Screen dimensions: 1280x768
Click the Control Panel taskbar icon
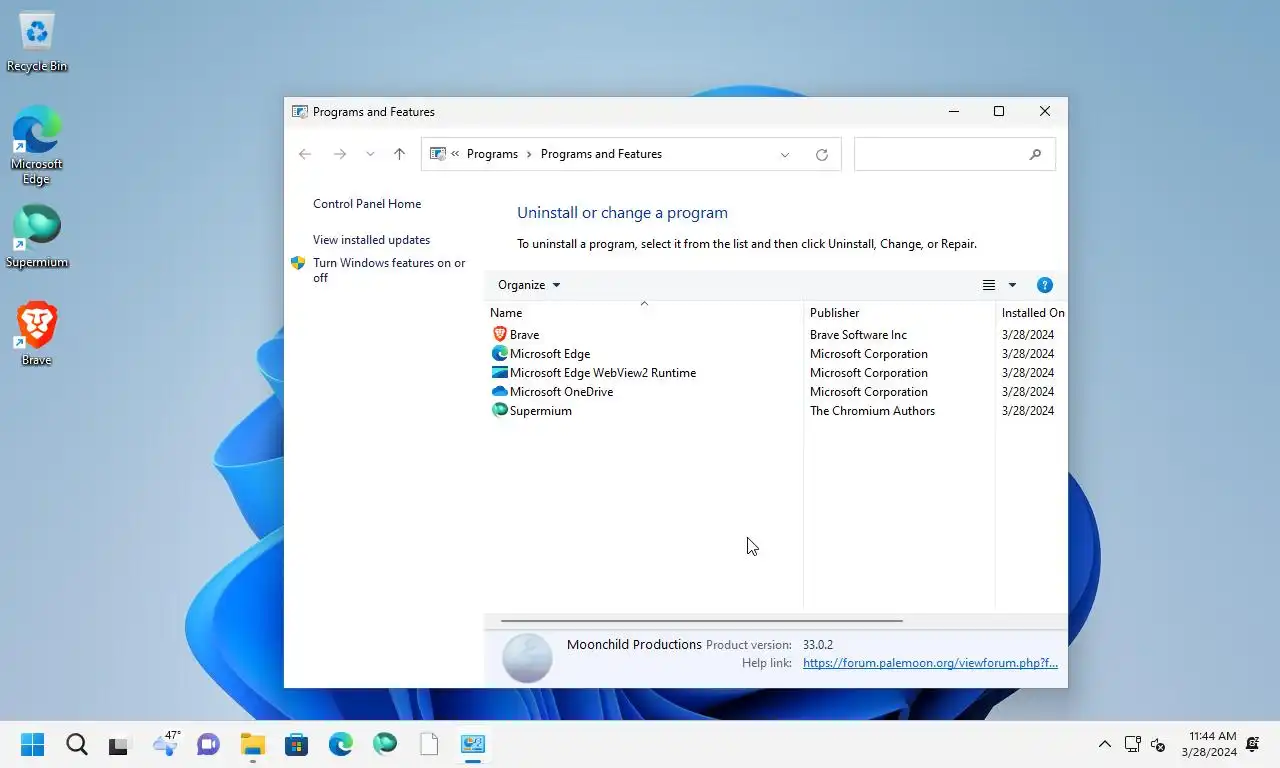coord(473,744)
